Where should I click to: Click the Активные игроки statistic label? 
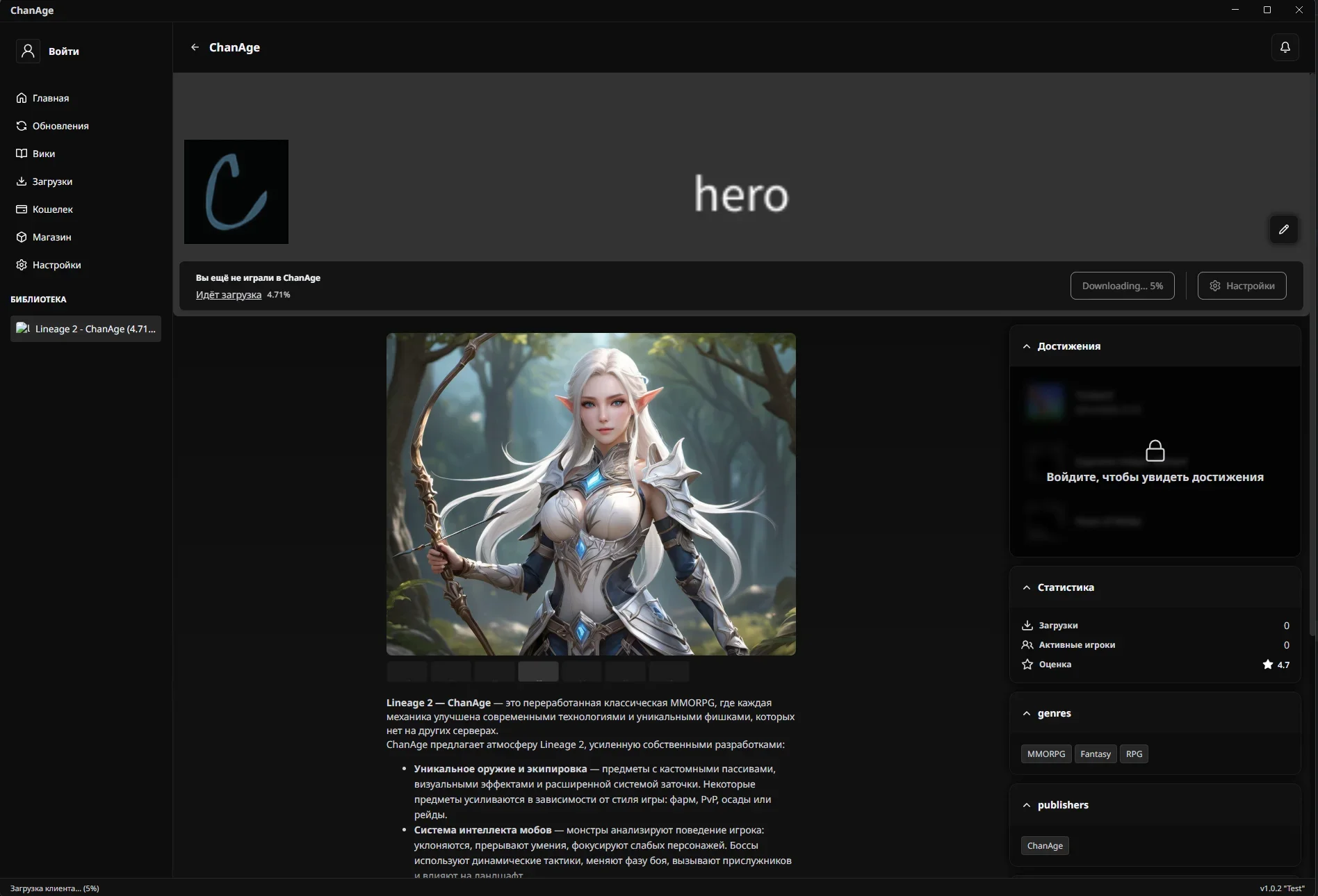click(1077, 645)
